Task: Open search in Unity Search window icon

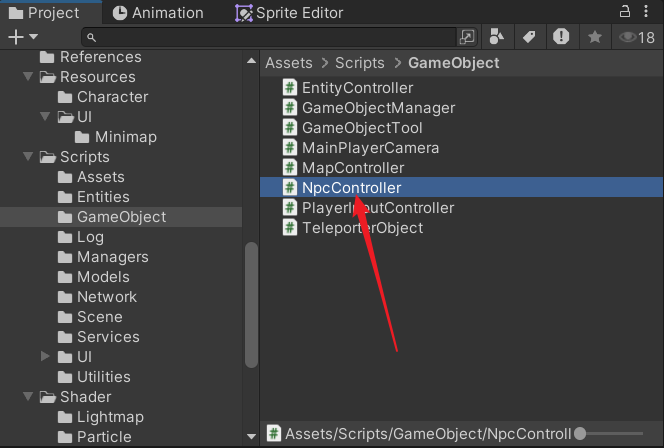Action: (467, 37)
